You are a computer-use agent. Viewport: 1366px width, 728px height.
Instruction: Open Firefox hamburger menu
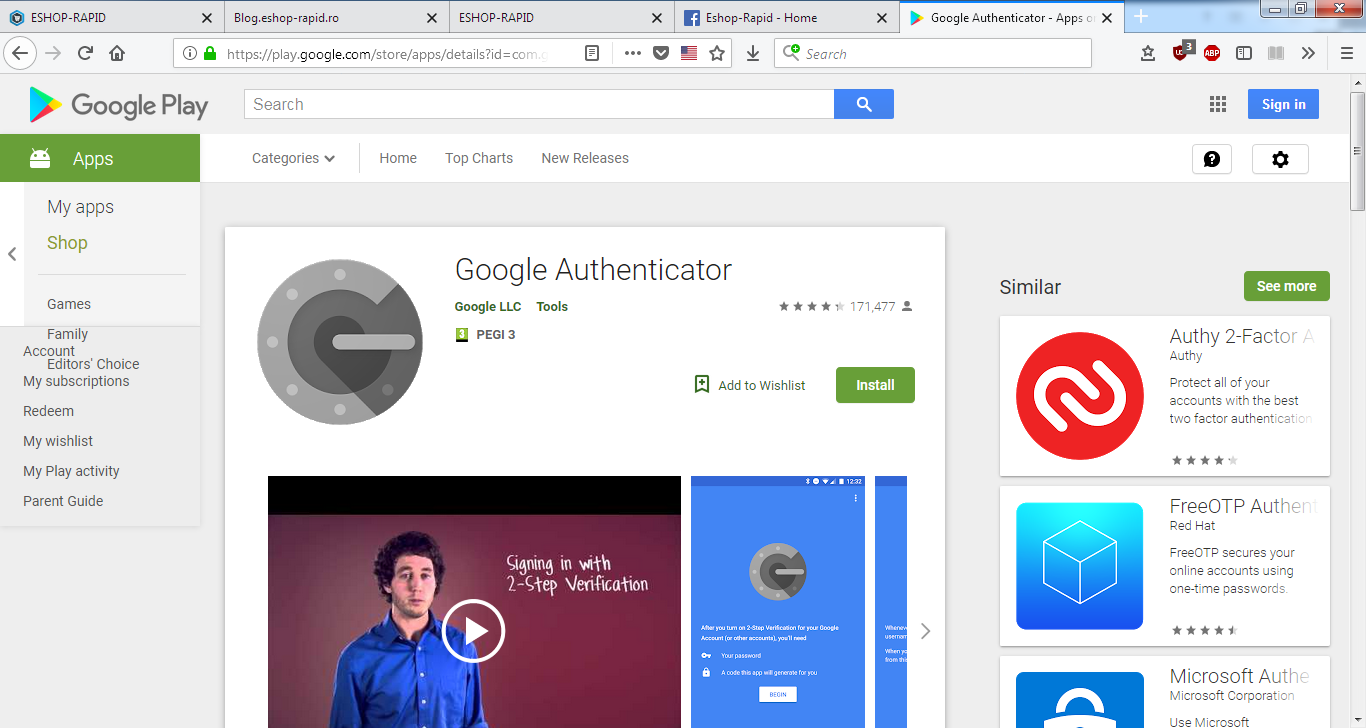[1346, 54]
